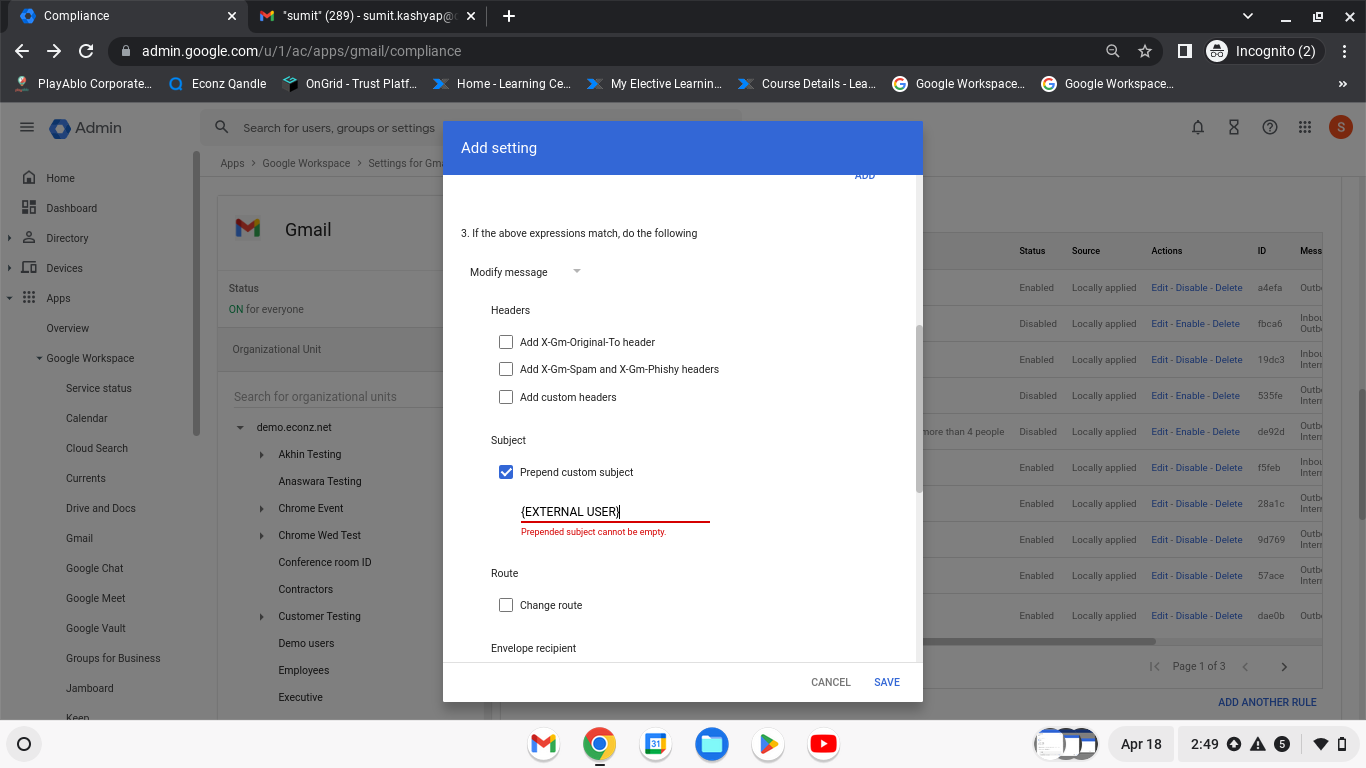Open Play Store from the shelf

(x=767, y=744)
